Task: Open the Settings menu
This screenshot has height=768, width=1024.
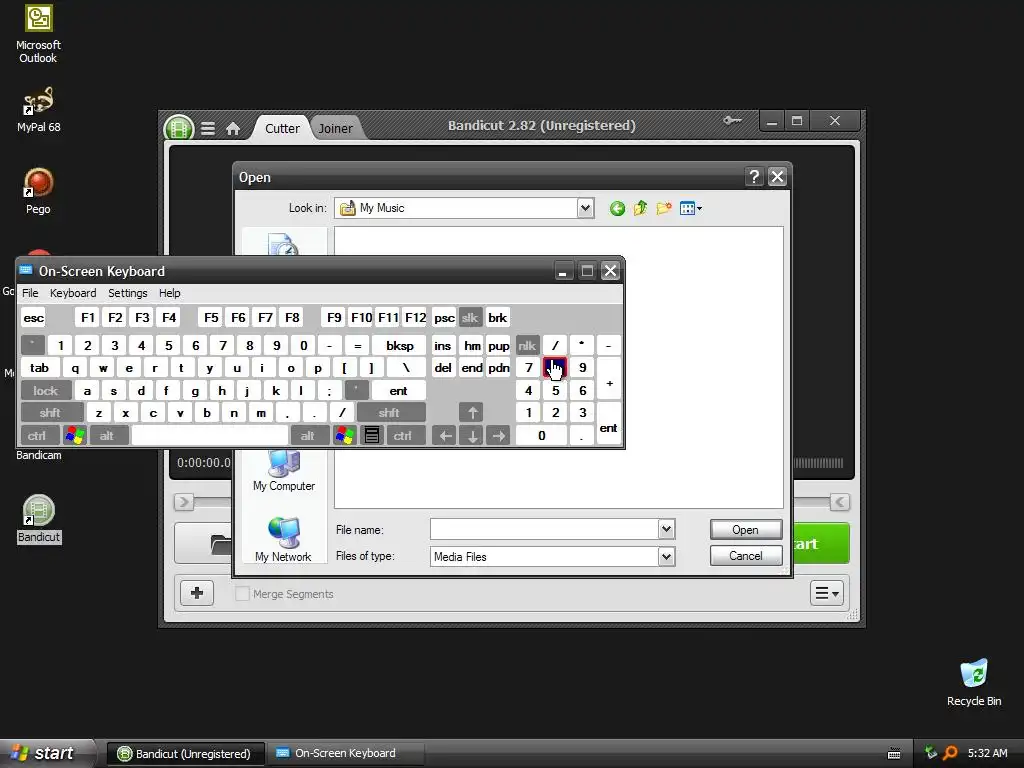Action: [x=127, y=293]
